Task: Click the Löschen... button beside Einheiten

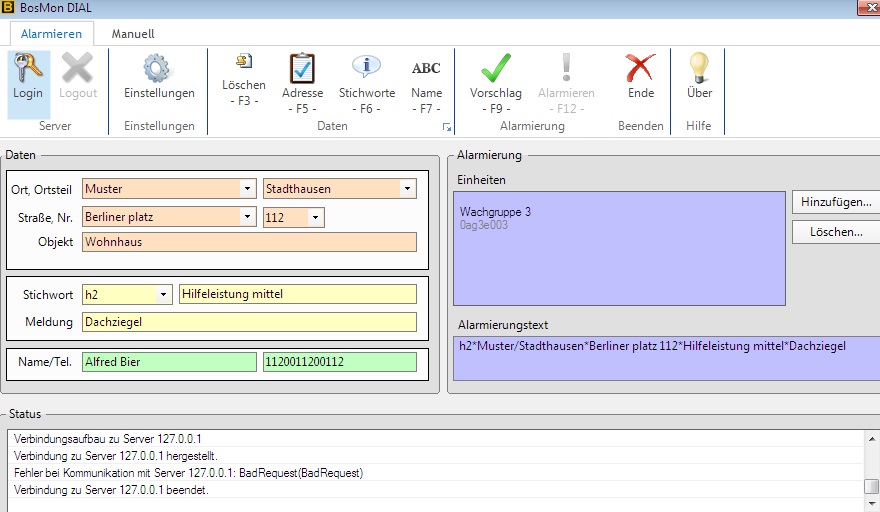Action: click(x=835, y=232)
